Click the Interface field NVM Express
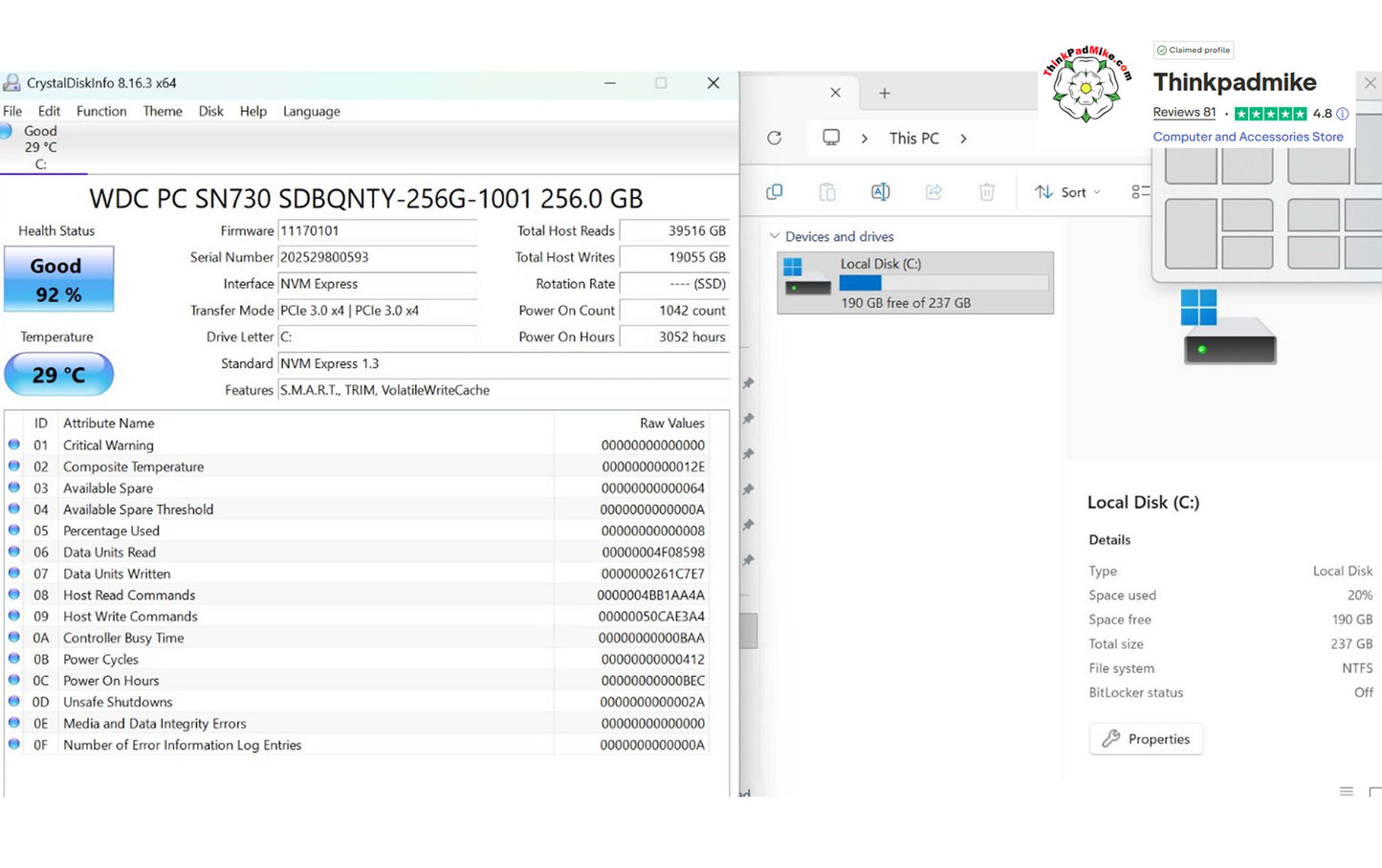Viewport: 1382px width, 868px height. [x=377, y=284]
